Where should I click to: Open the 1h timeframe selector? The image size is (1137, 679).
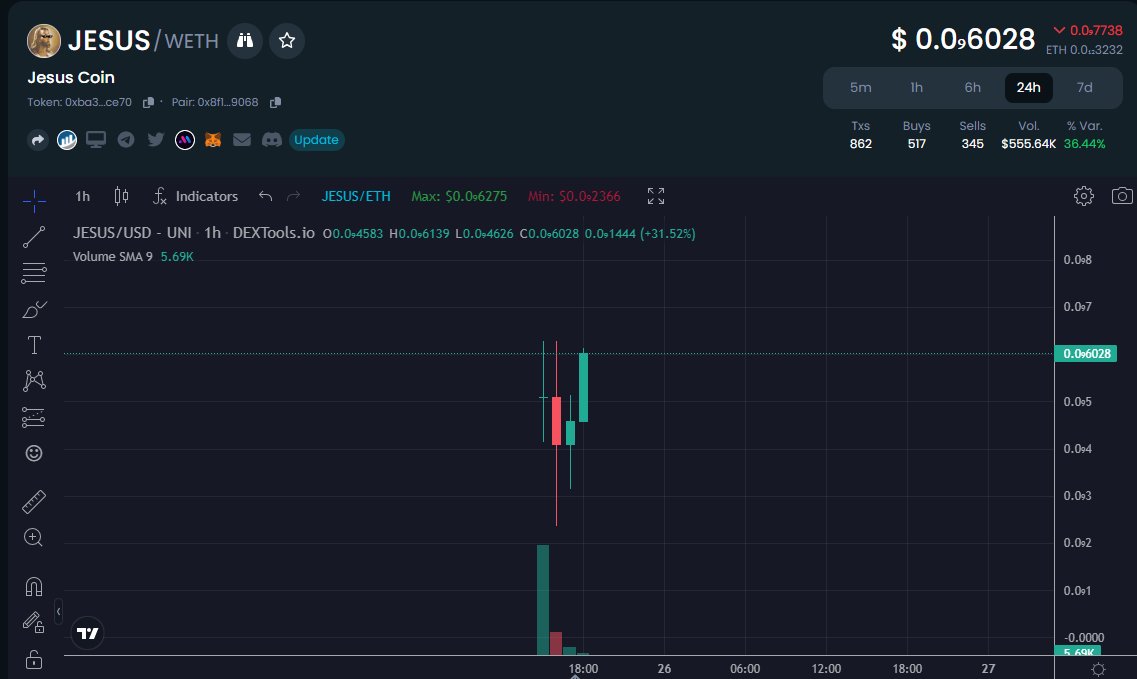(x=81, y=196)
